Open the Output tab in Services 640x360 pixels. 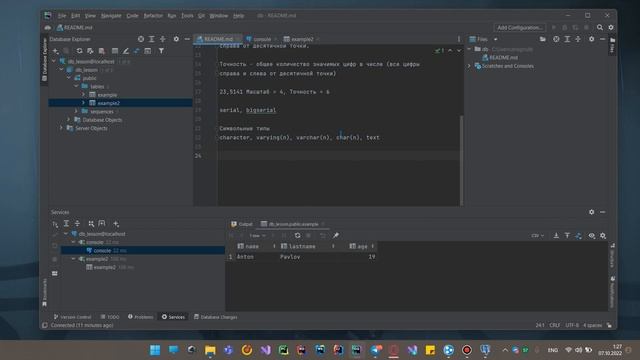pyautogui.click(x=242, y=224)
